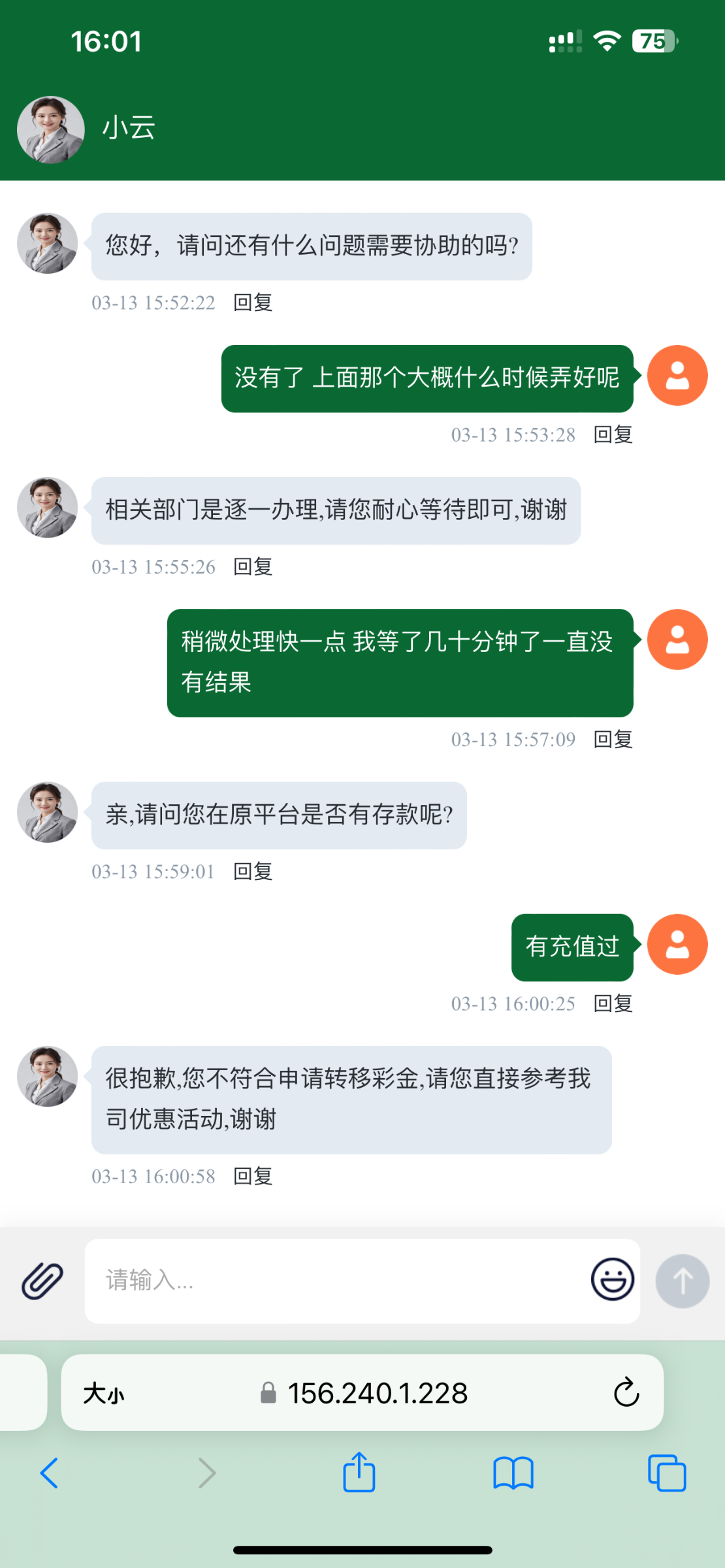
Task: Select the 156.240.1.228 address bar
Action: tap(378, 1393)
